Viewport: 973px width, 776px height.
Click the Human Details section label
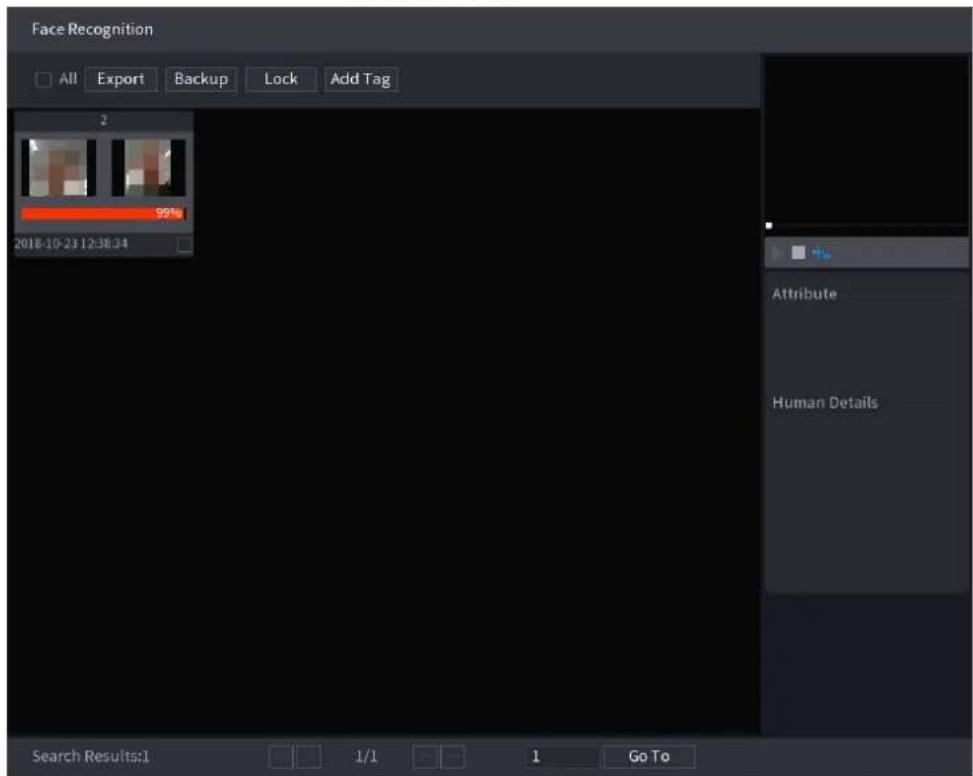pos(825,403)
